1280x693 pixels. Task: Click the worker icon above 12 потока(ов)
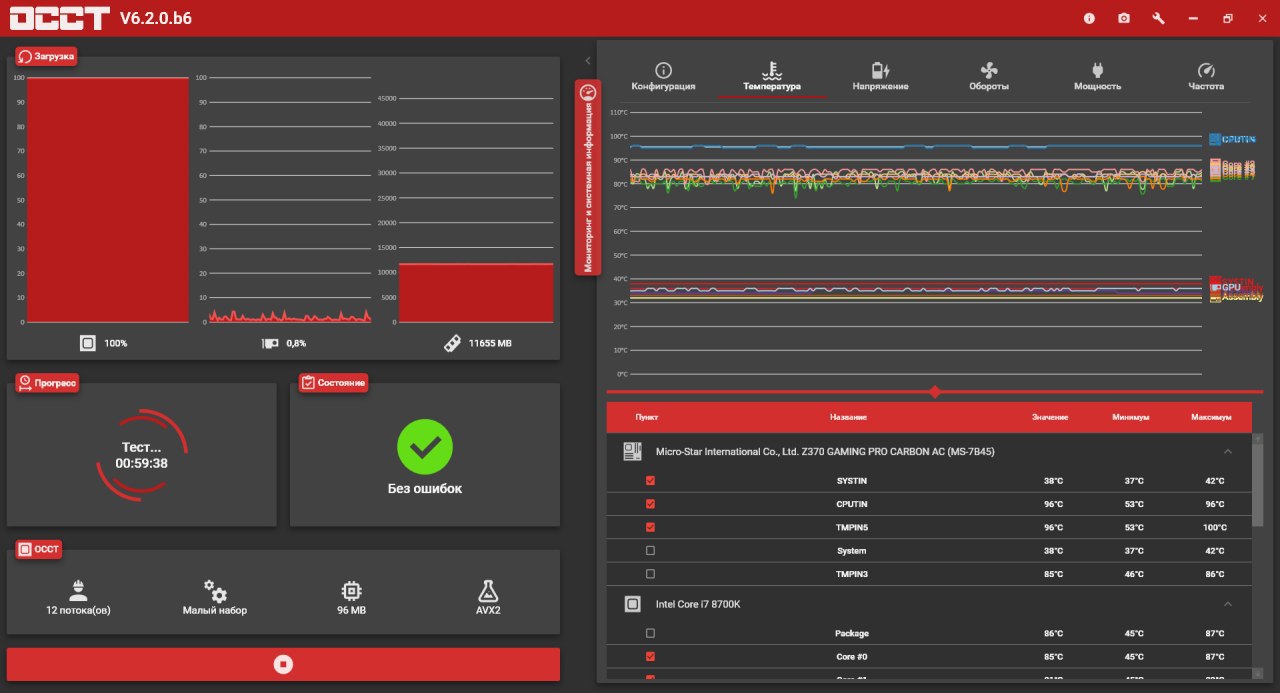tap(78, 590)
